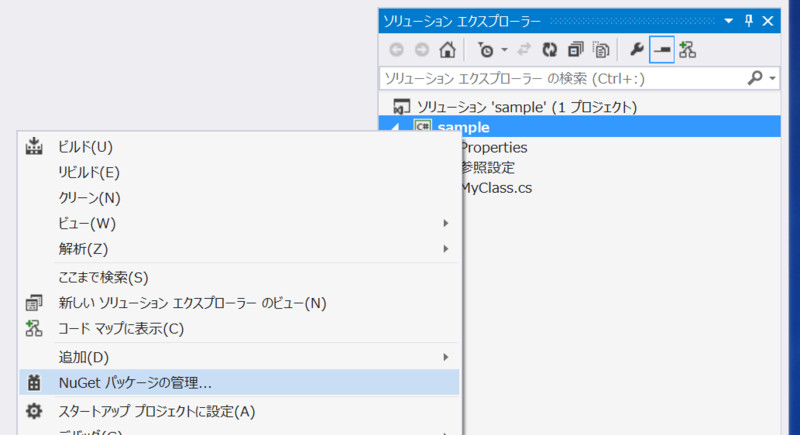Select ソリューション 'sample' node

point(527,107)
